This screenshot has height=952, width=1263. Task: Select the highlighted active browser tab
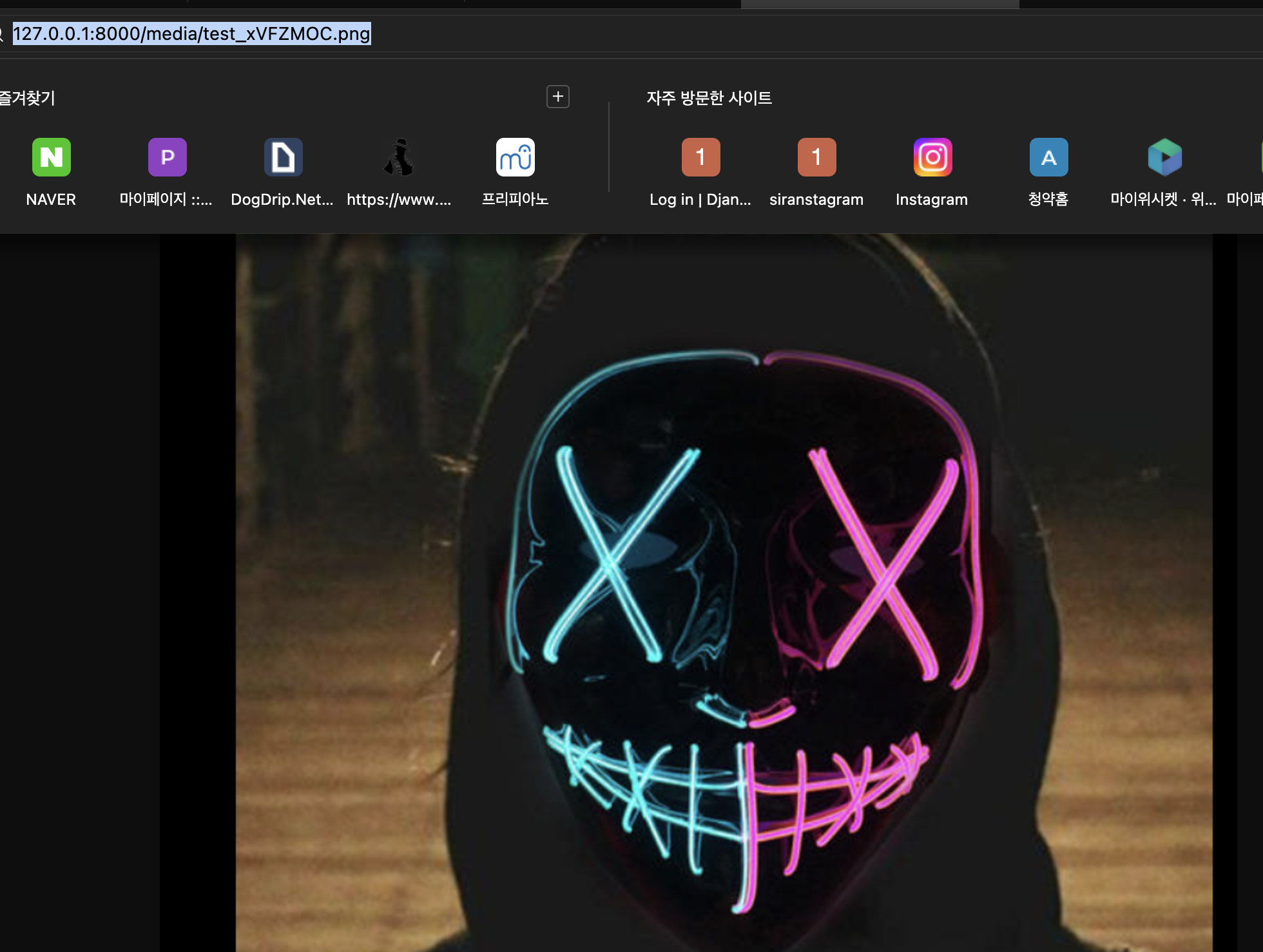tap(880, 4)
